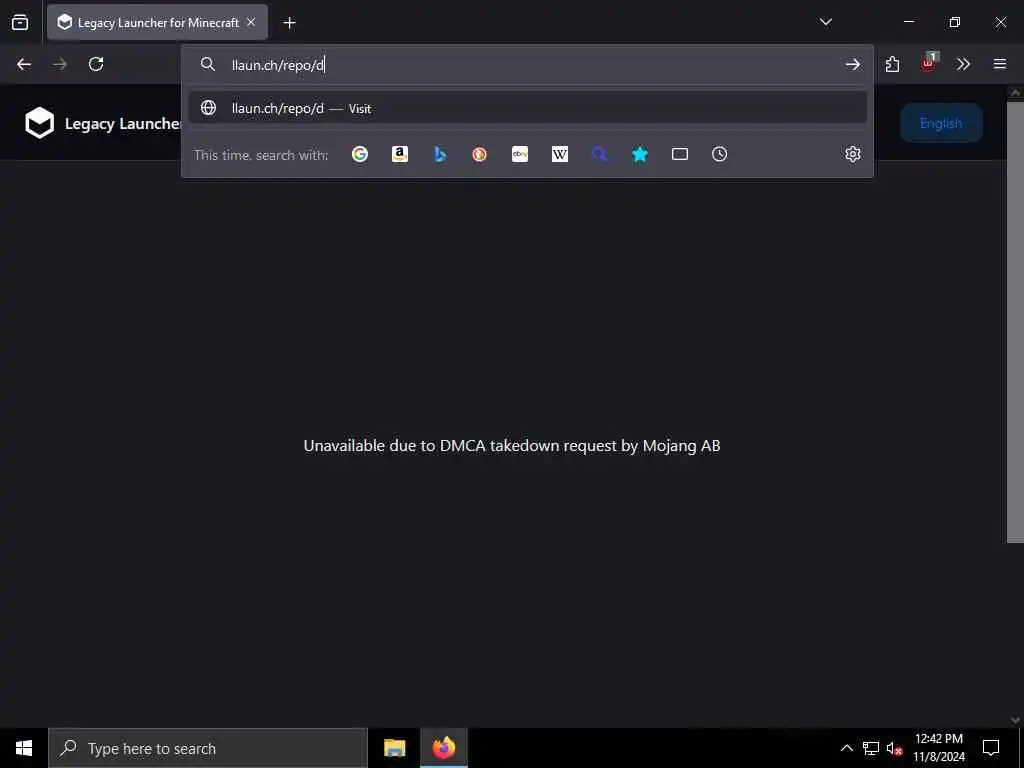Viewport: 1024px width, 768px height.
Task: Open the uBlock Origin extension icon
Action: point(928,63)
